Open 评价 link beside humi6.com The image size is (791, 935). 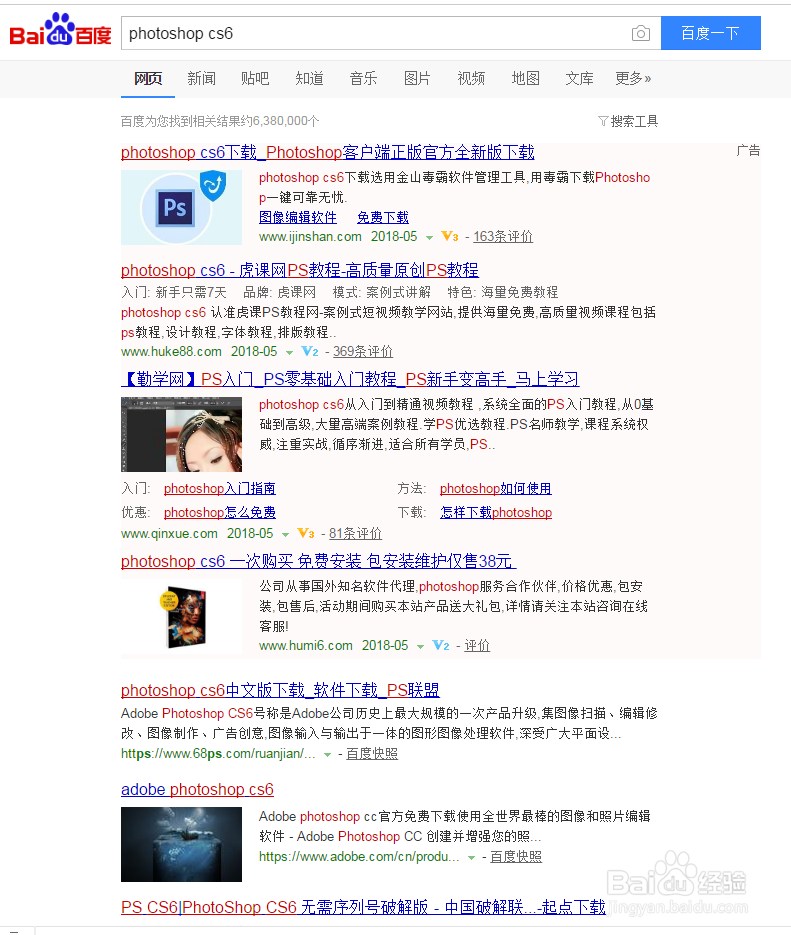coord(477,646)
